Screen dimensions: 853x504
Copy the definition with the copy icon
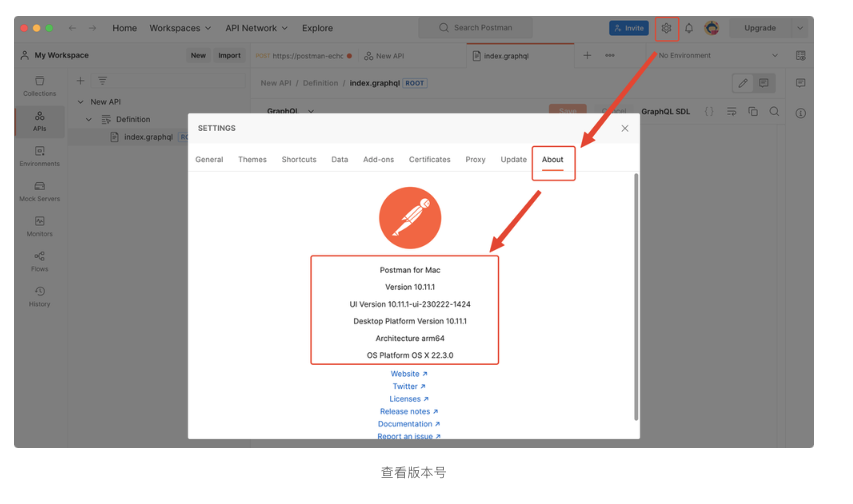click(x=753, y=112)
